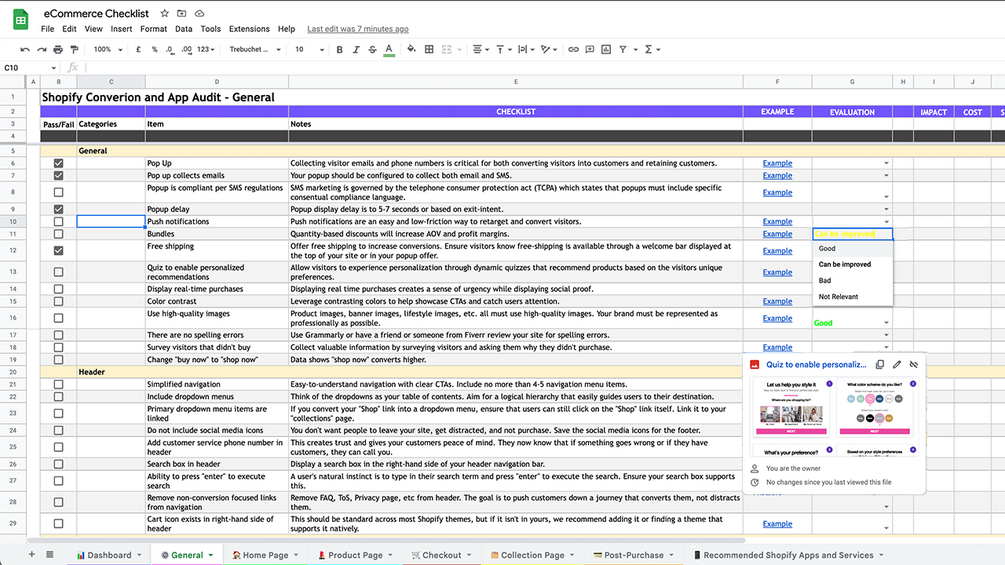The width and height of the screenshot is (1005, 565).
Task: Check the Color contrast checkbox
Action: tap(58, 301)
